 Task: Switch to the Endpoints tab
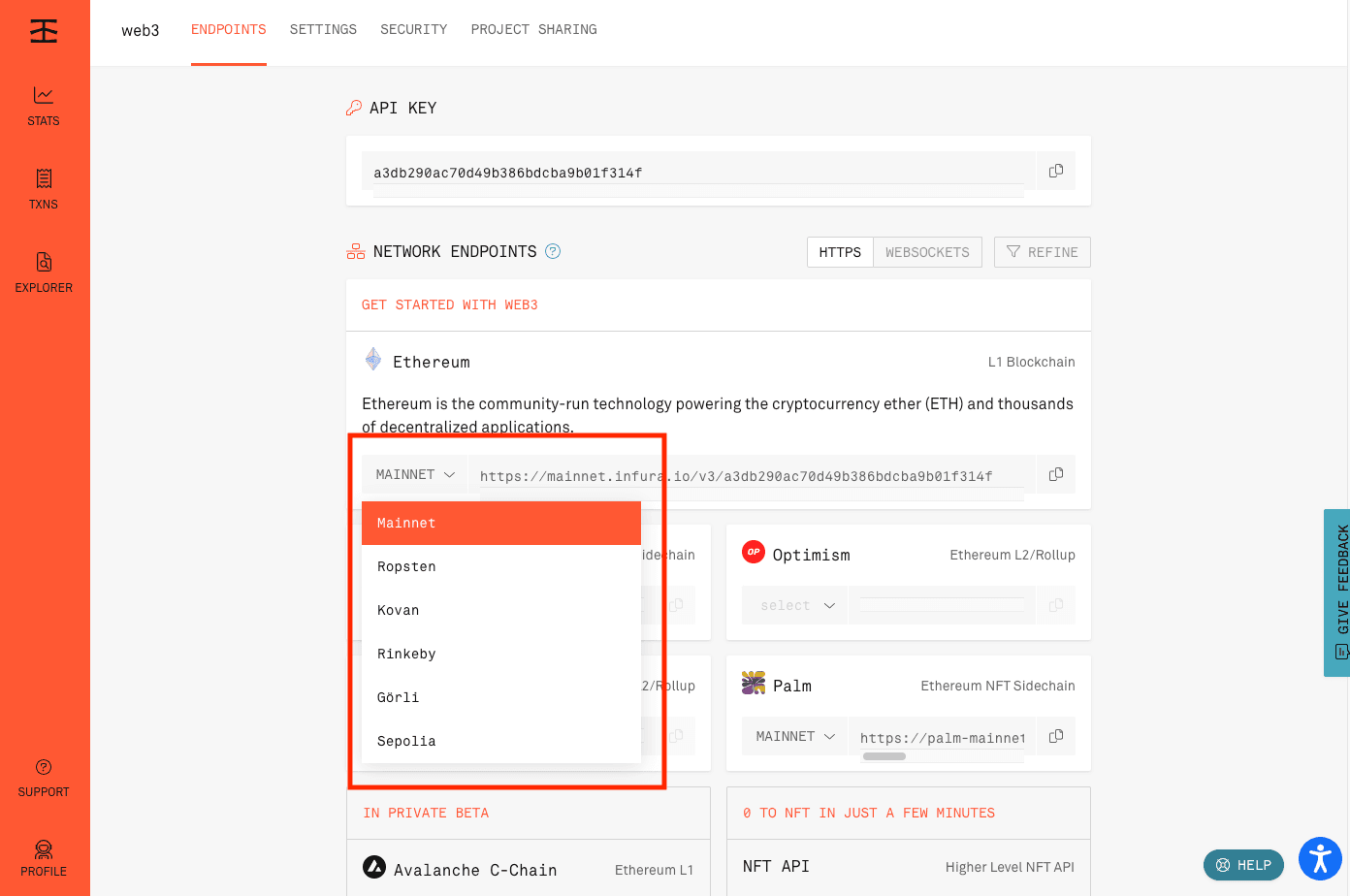pos(229,29)
